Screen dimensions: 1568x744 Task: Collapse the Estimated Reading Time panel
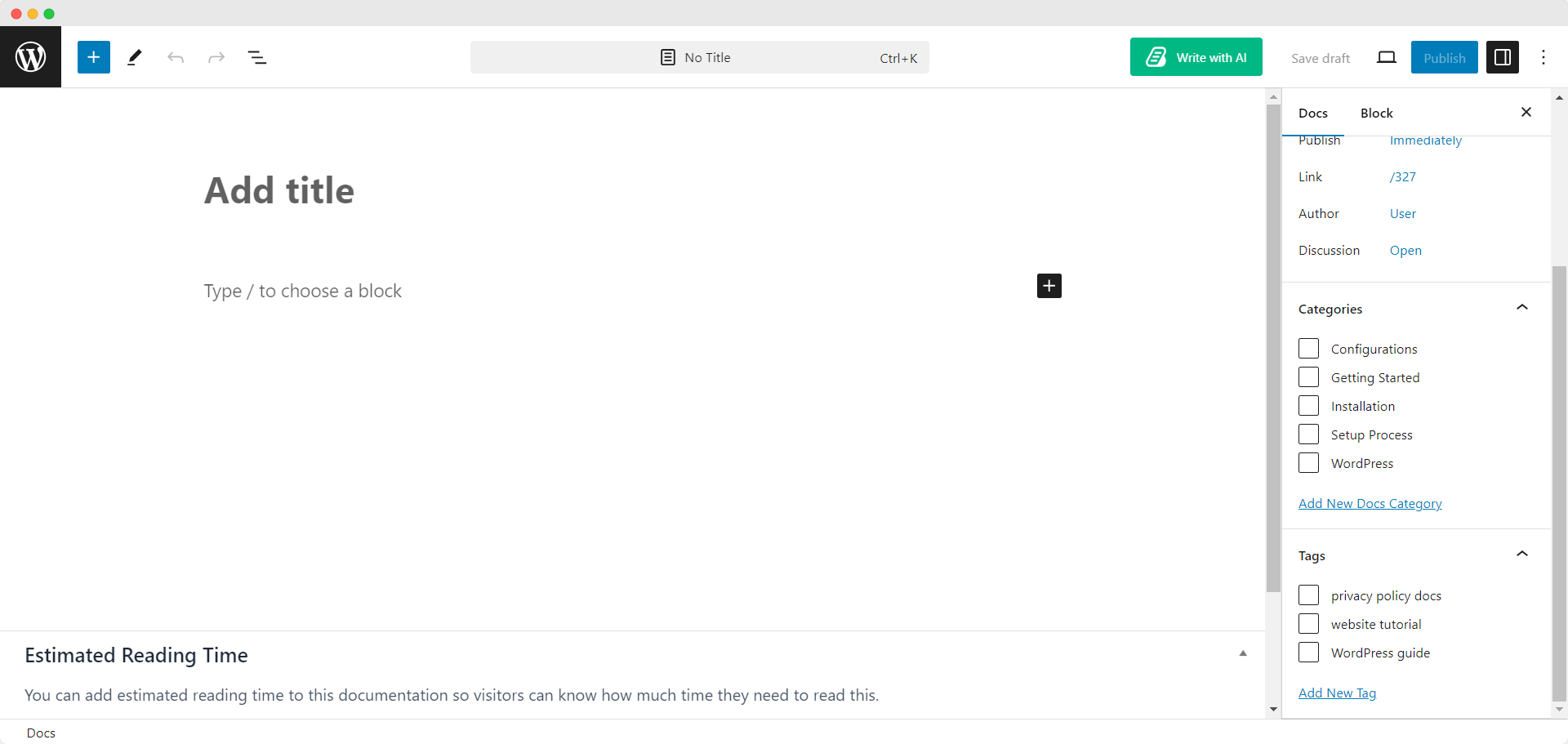(x=1243, y=653)
